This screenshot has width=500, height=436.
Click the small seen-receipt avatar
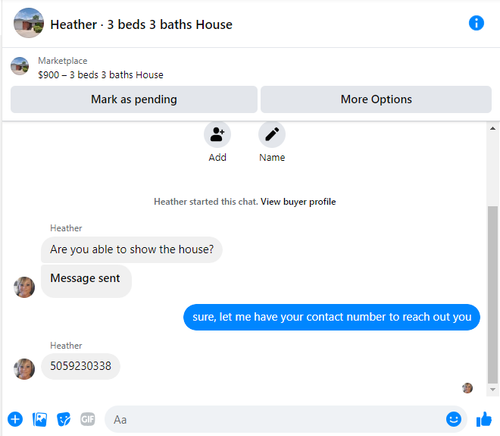pos(467,388)
